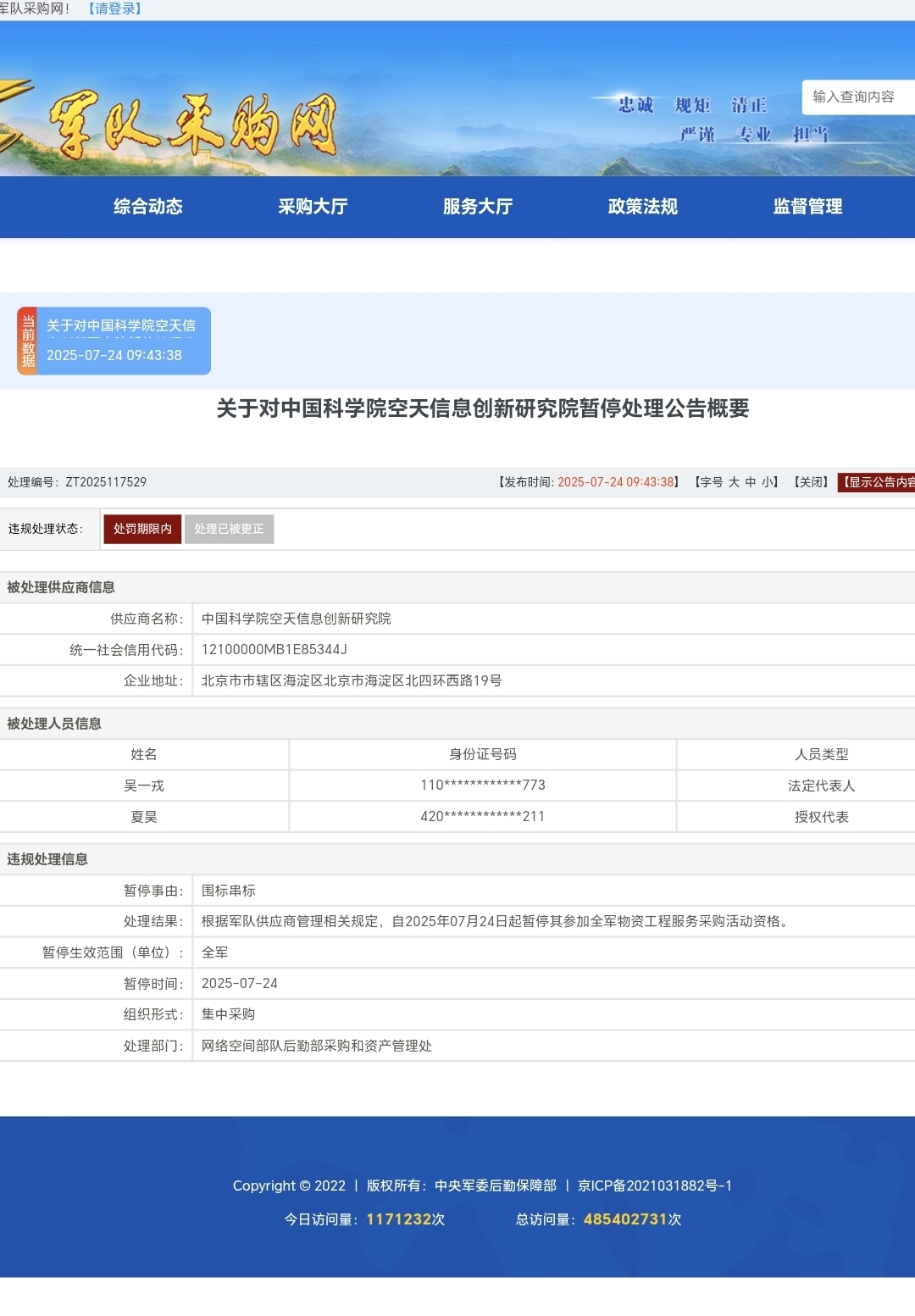Screen dimensions: 915x1316
Task: Click total visit count 485402731
Action: [x=625, y=1219]
